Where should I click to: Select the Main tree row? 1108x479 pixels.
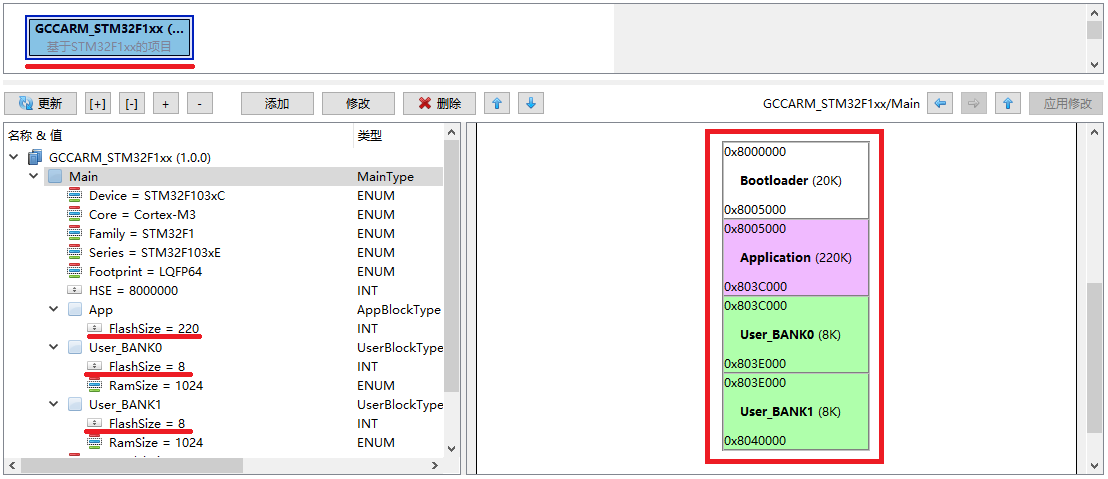[x=243, y=177]
